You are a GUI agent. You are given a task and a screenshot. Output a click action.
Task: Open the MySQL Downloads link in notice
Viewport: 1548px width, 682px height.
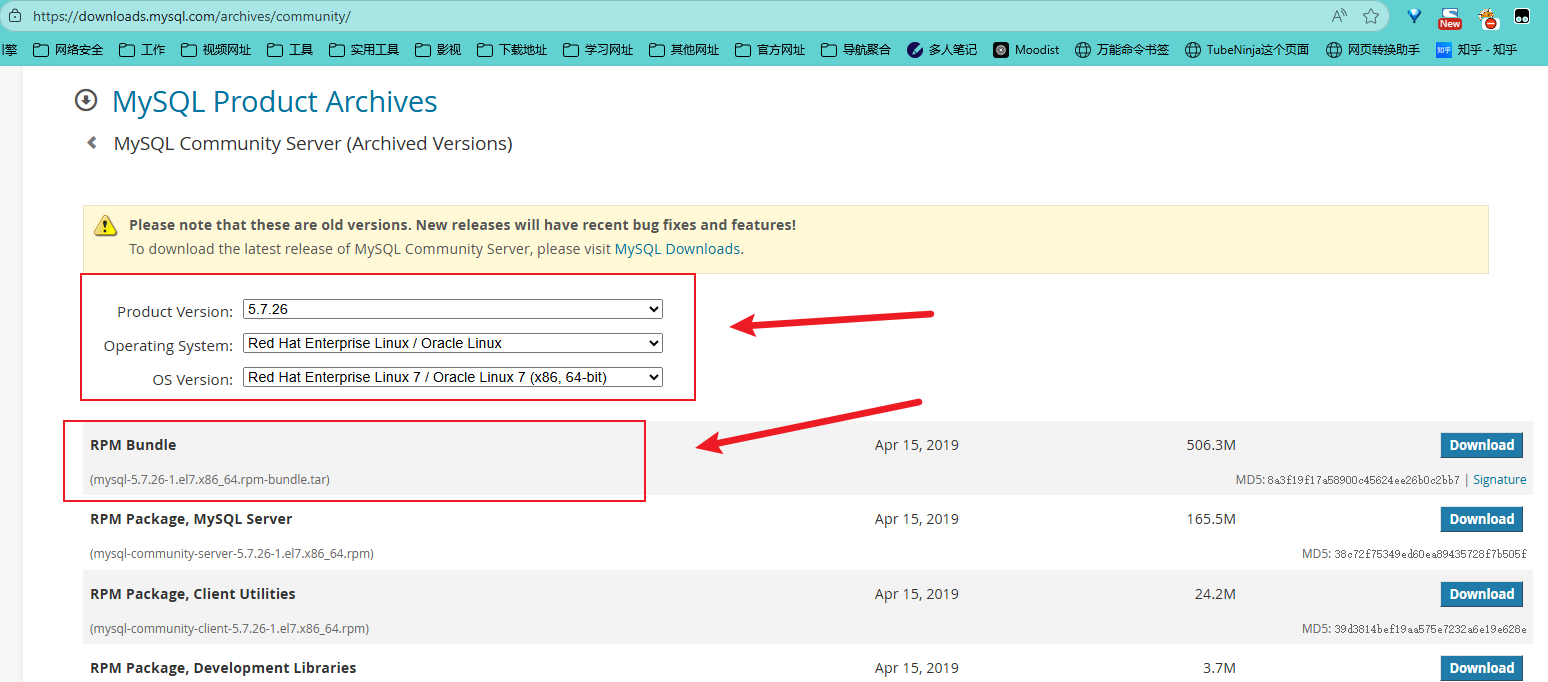(x=677, y=249)
